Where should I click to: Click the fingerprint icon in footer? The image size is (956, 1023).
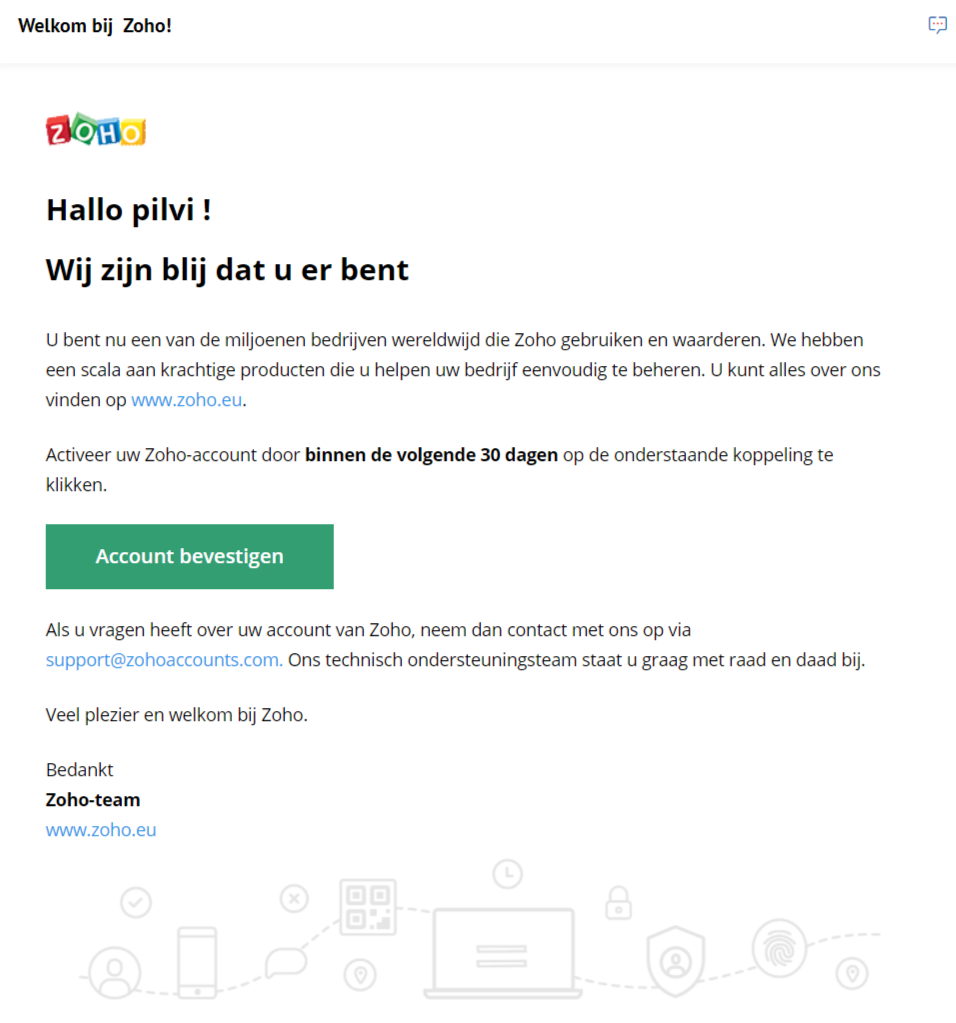[x=780, y=948]
